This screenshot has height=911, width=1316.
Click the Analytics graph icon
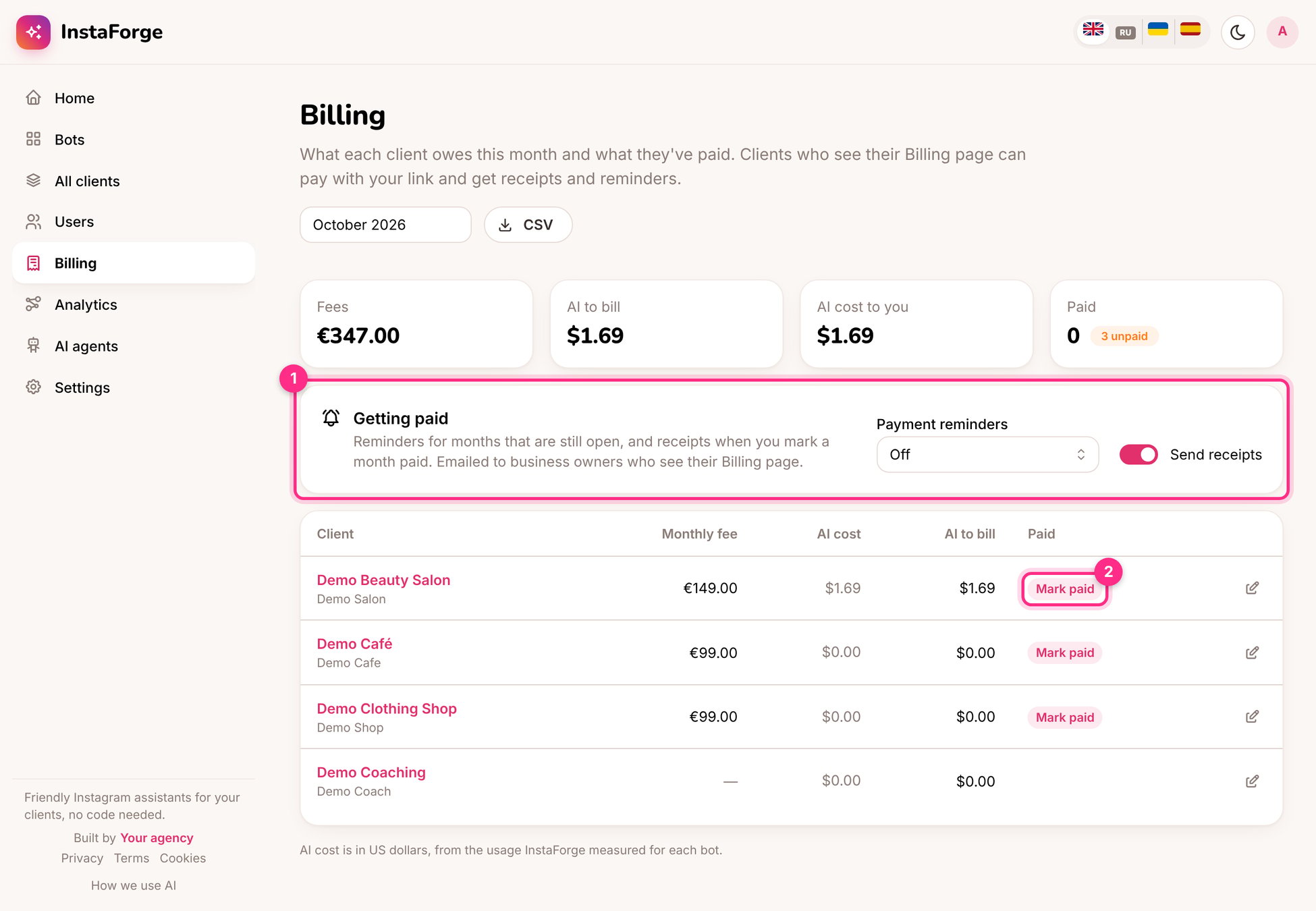pyautogui.click(x=33, y=304)
